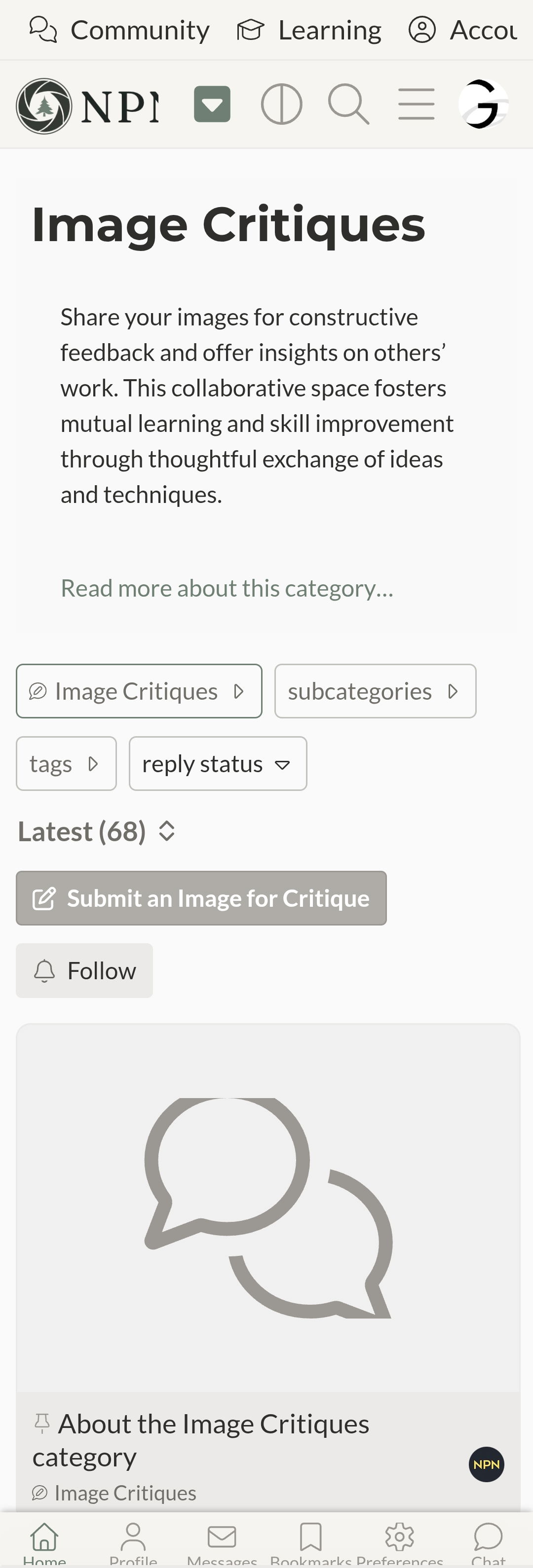Image resolution: width=533 pixels, height=1568 pixels.
Task: Open the green dropdown arrow icon in header
Action: tap(212, 104)
